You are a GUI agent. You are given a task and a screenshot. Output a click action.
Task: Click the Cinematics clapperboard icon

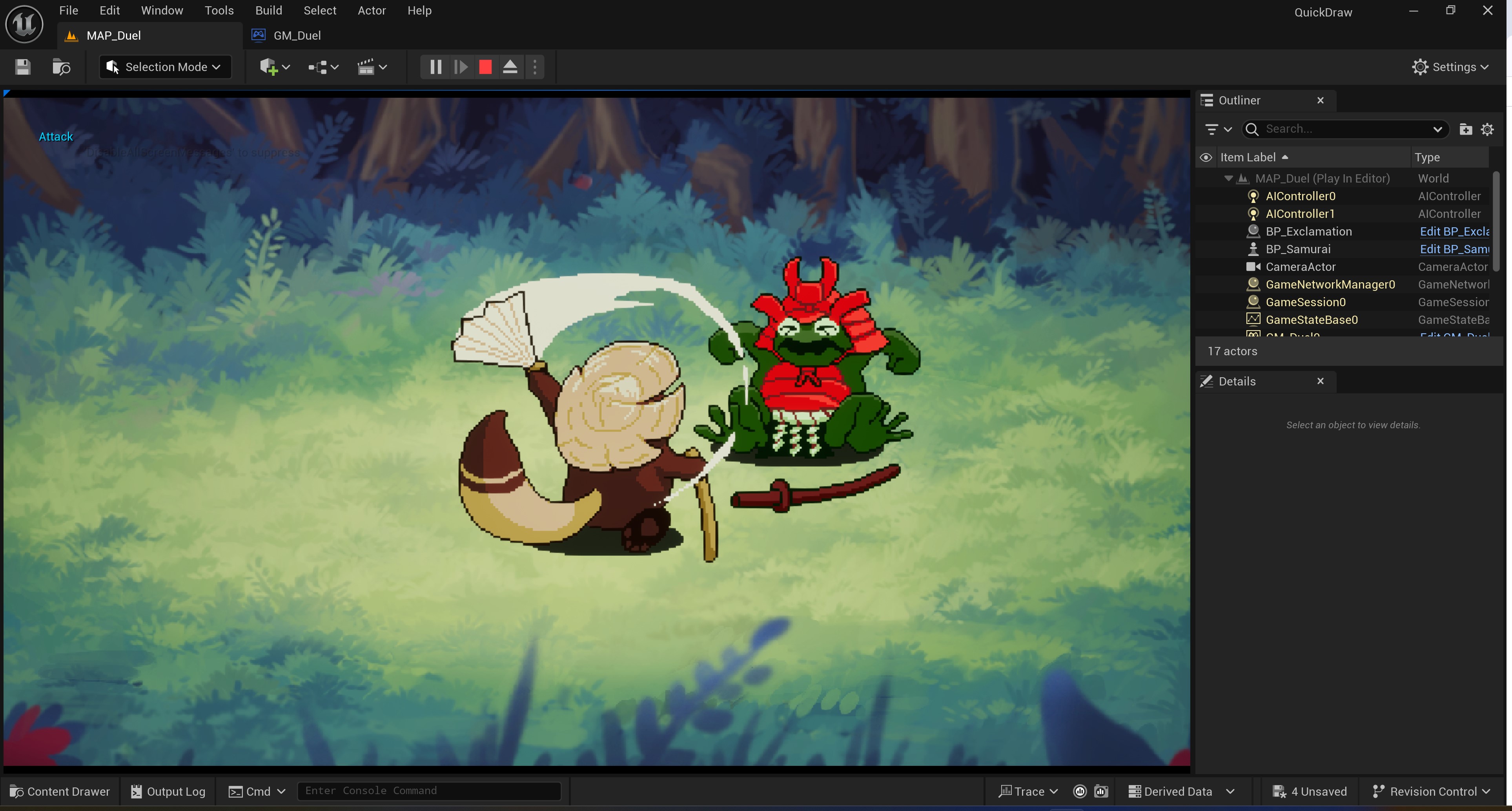tap(366, 67)
